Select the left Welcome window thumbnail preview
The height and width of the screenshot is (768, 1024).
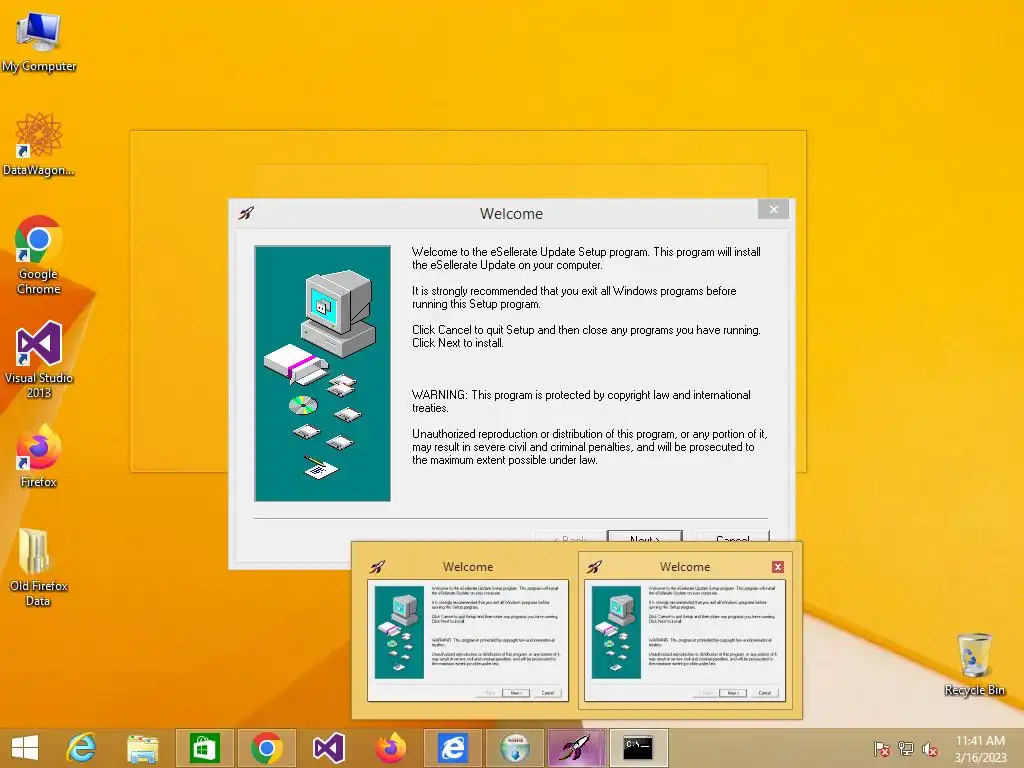(x=468, y=630)
